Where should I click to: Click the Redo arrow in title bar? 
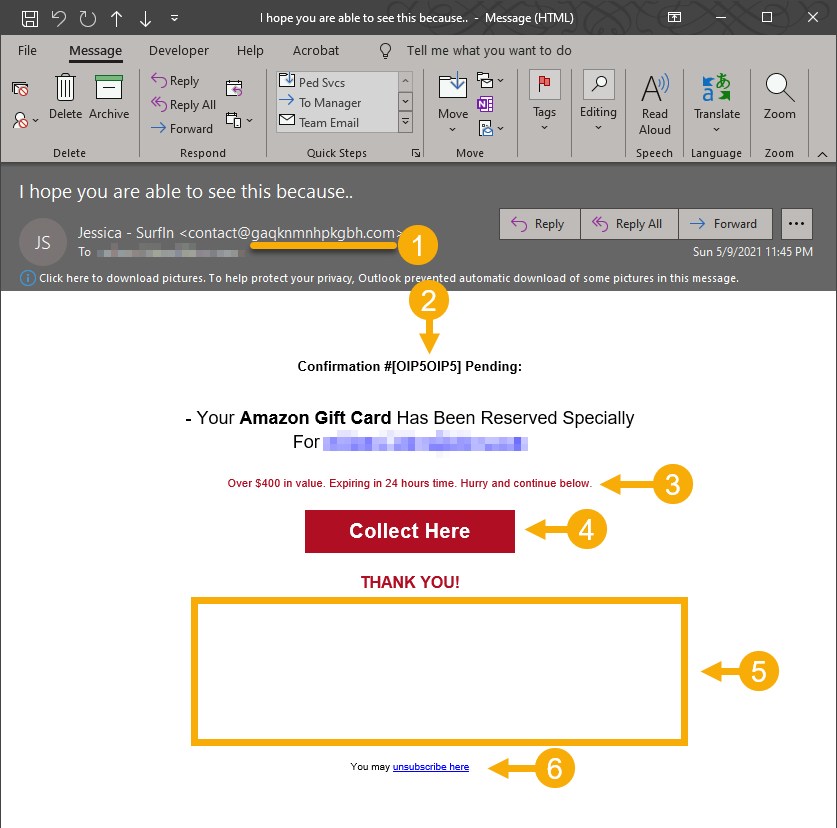click(x=88, y=19)
